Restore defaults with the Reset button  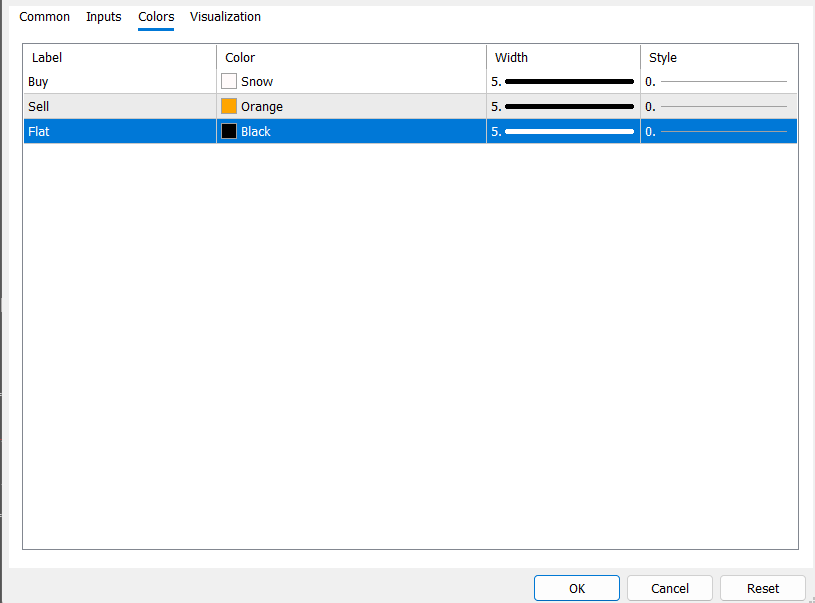(763, 588)
